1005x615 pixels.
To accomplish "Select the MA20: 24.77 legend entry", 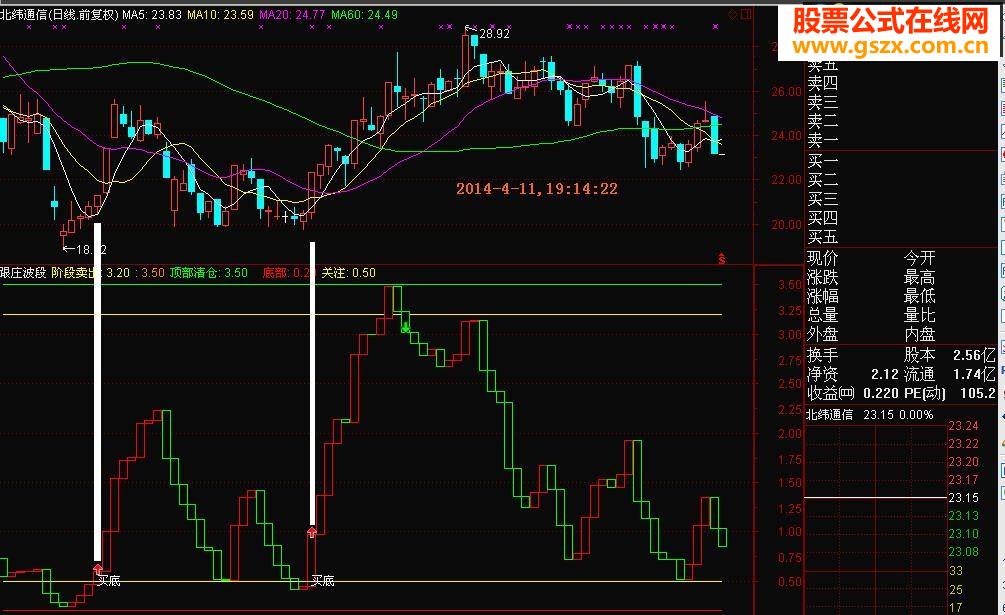I will point(292,14).
